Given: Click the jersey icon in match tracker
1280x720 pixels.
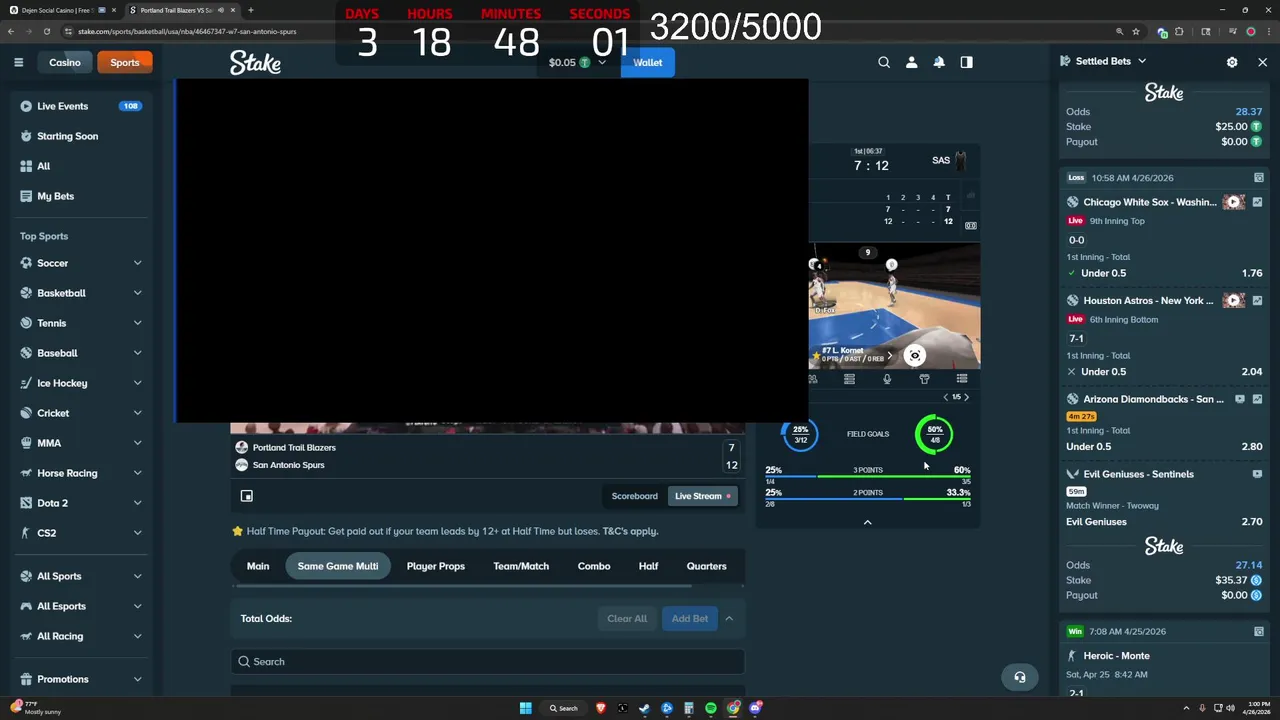Looking at the screenshot, I should (x=924, y=379).
